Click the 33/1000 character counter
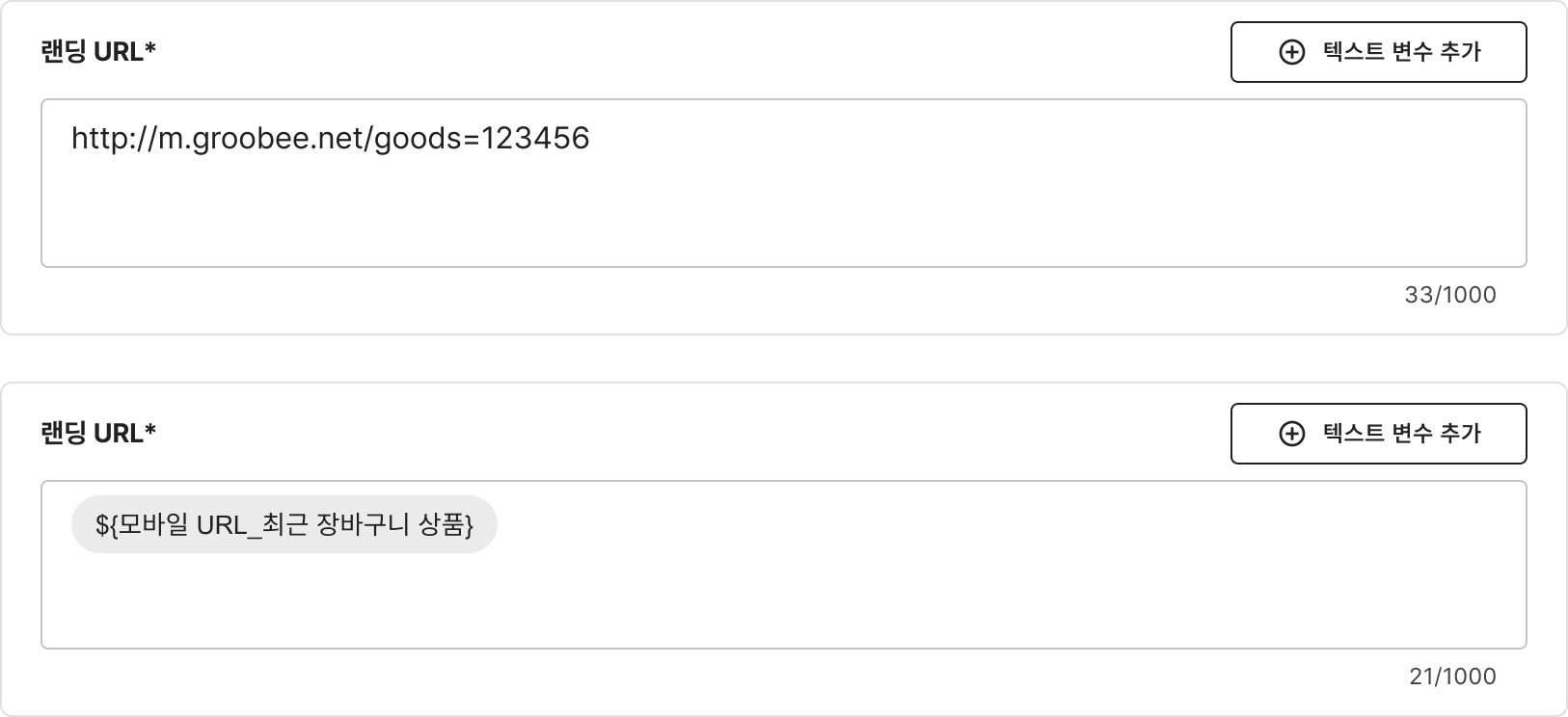 [1450, 295]
